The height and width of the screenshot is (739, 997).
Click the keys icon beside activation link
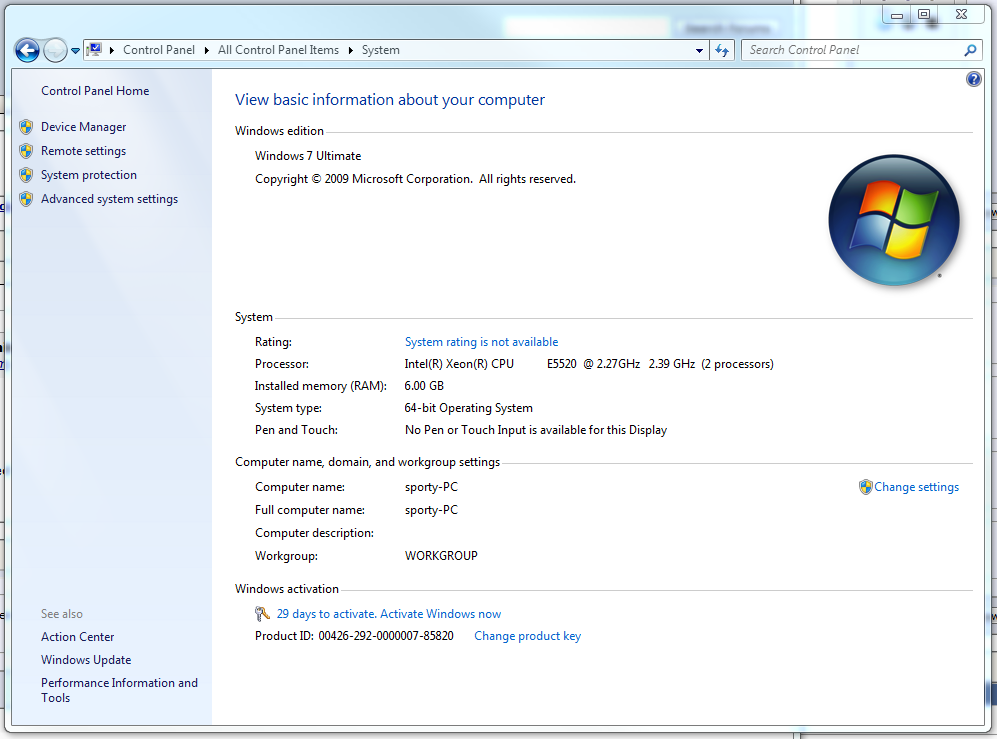coord(262,614)
